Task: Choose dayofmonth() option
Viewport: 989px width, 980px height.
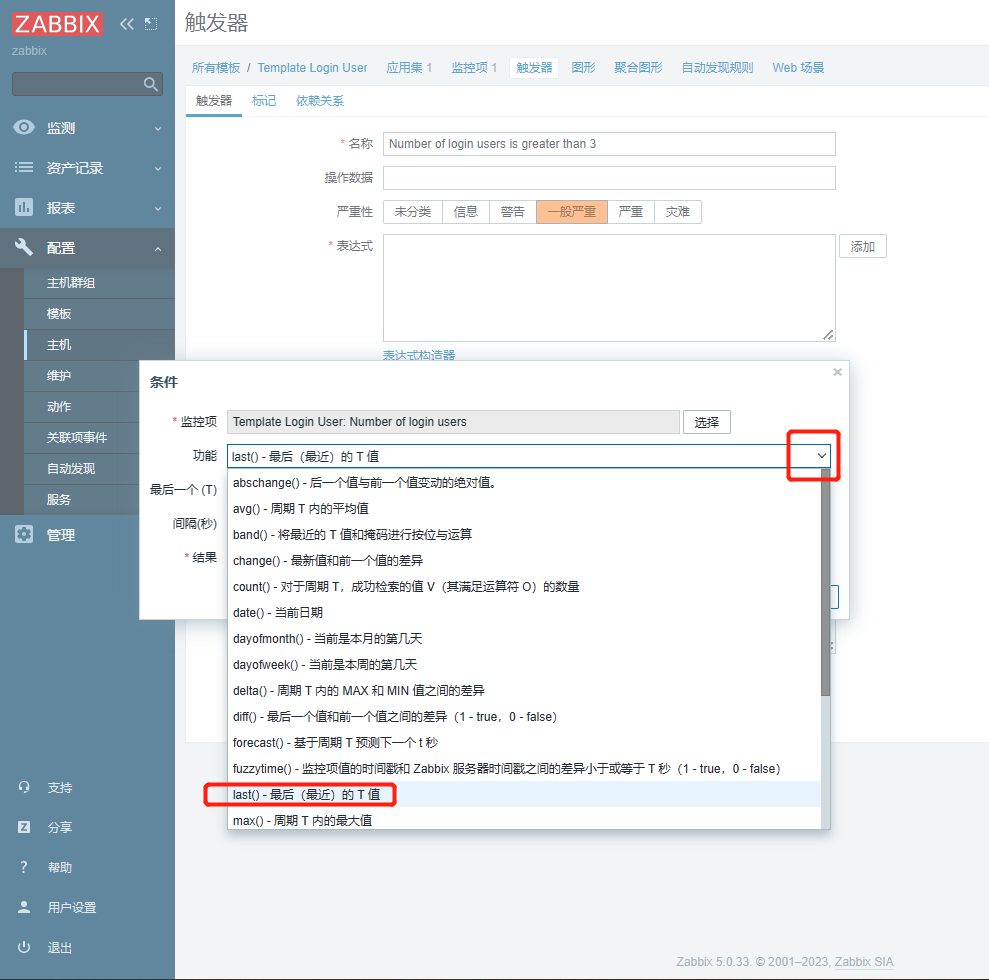Action: [x=524, y=638]
